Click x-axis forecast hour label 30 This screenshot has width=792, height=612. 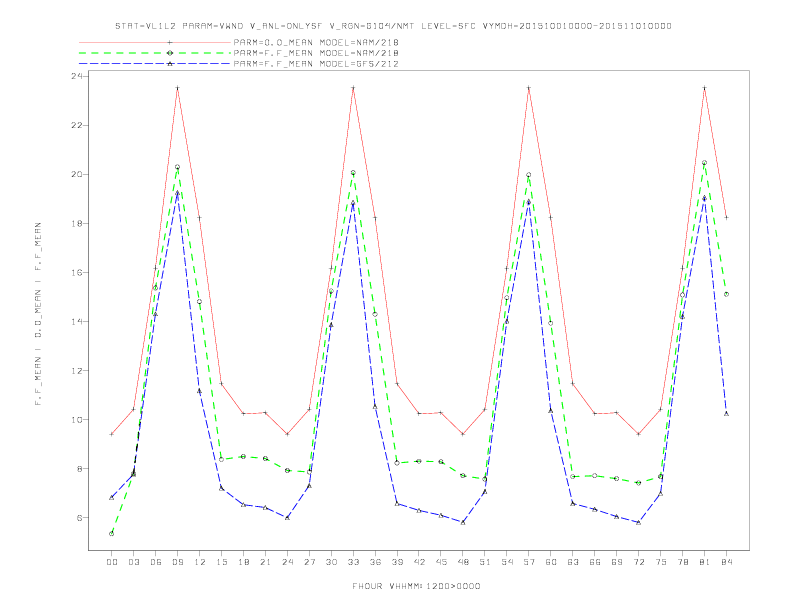(331, 562)
